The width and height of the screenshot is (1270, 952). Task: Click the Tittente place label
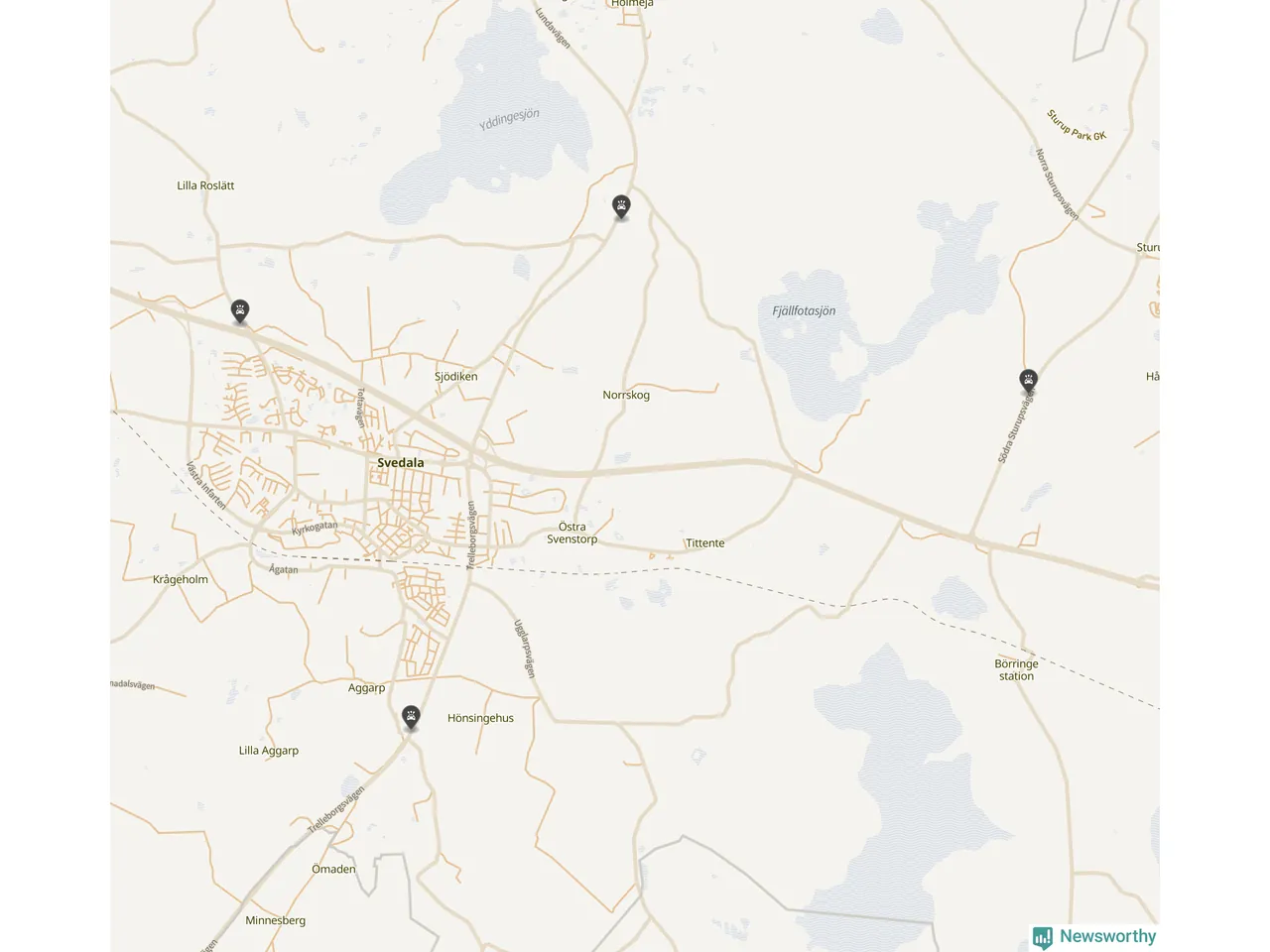click(704, 543)
